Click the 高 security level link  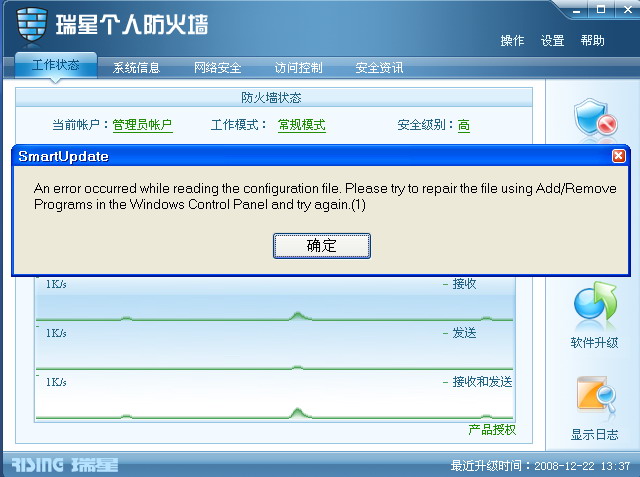(463, 125)
